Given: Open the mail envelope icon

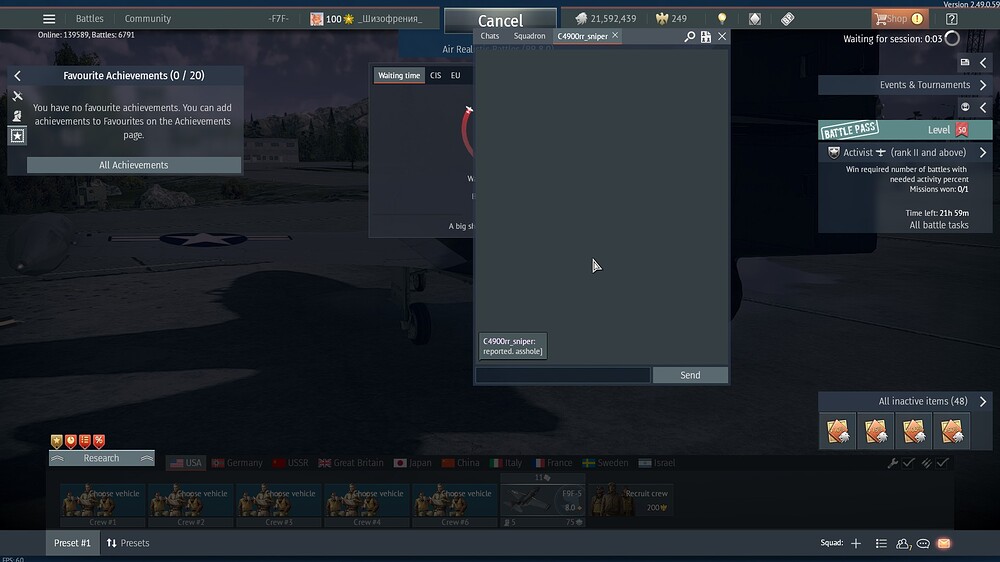Looking at the screenshot, I should (x=943, y=543).
